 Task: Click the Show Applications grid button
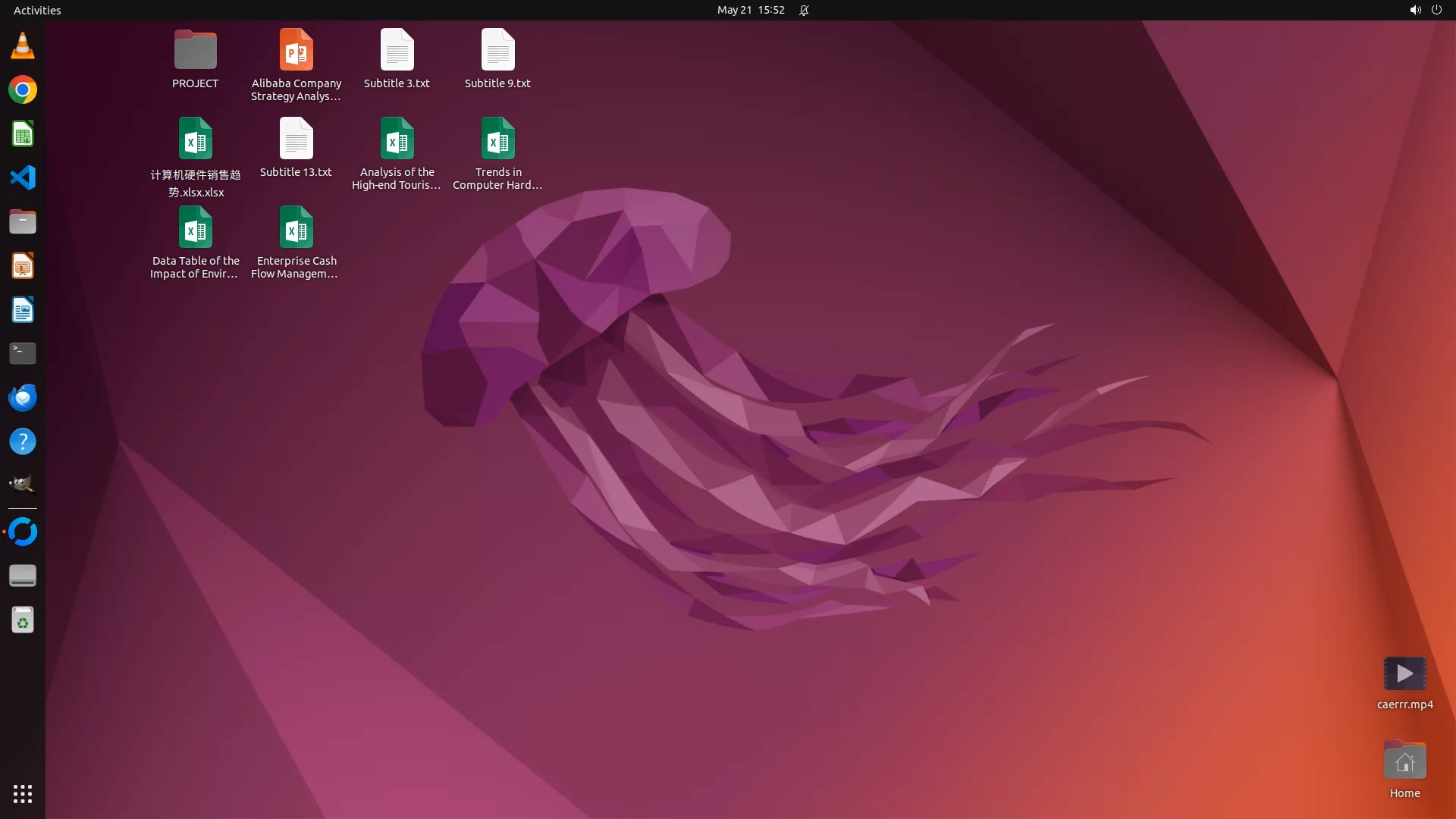pyautogui.click(x=23, y=794)
